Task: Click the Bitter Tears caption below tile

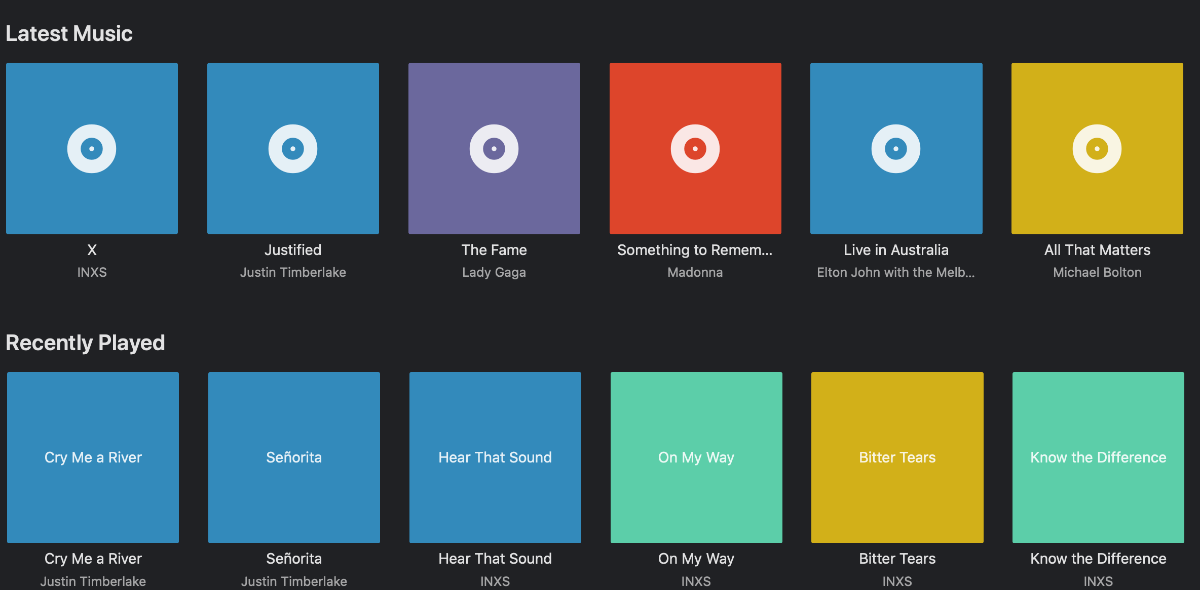Action: 897,559
